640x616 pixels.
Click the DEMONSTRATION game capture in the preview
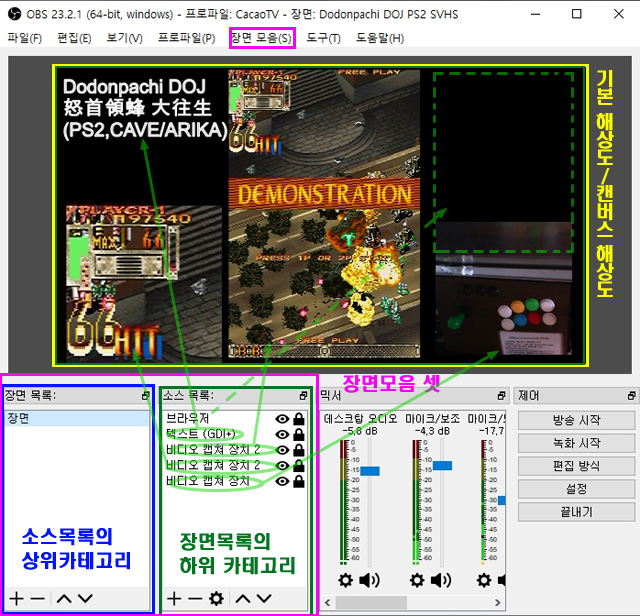click(x=324, y=213)
